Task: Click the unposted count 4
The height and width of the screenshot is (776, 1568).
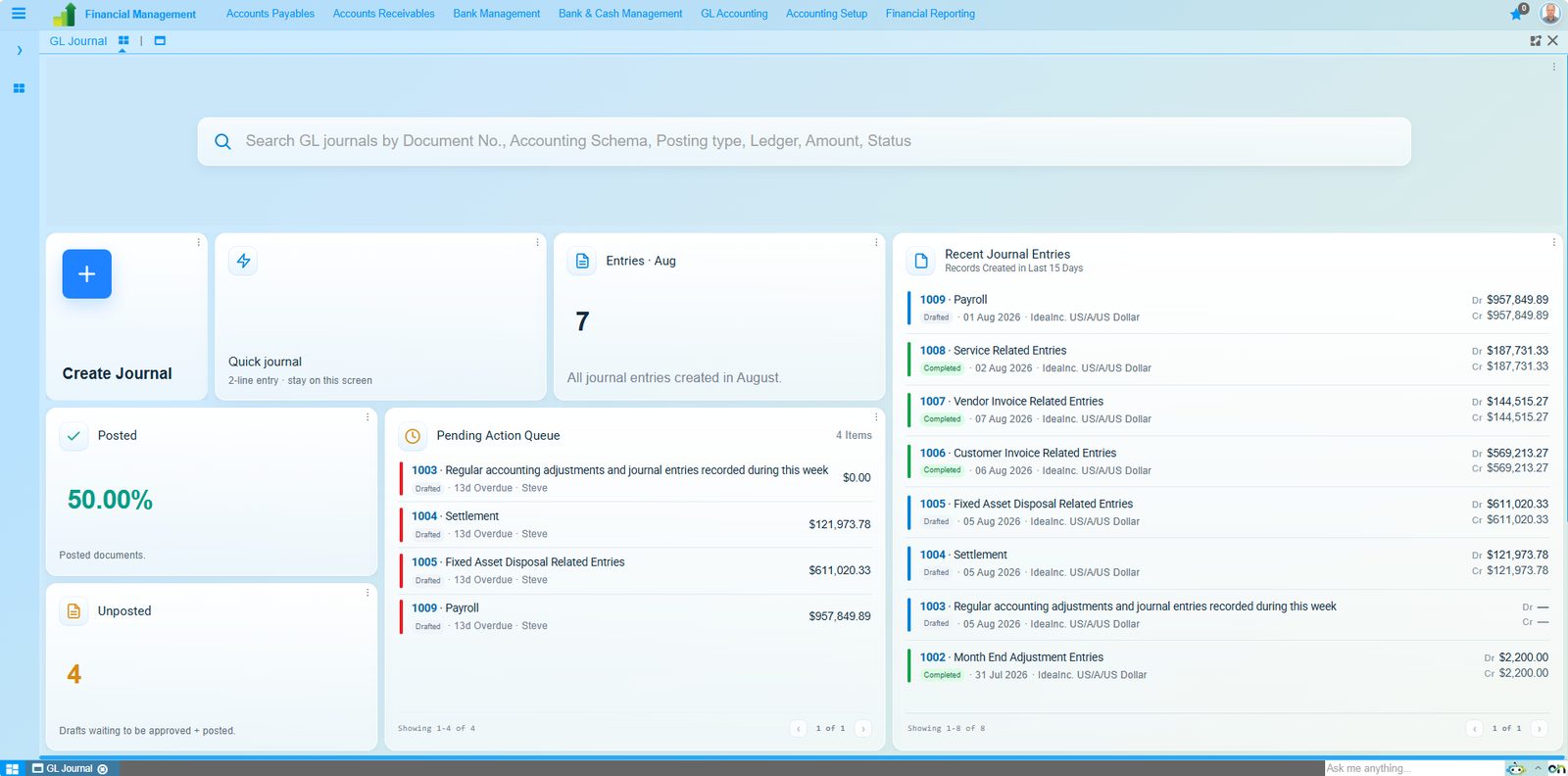Action: pyautogui.click(x=73, y=674)
